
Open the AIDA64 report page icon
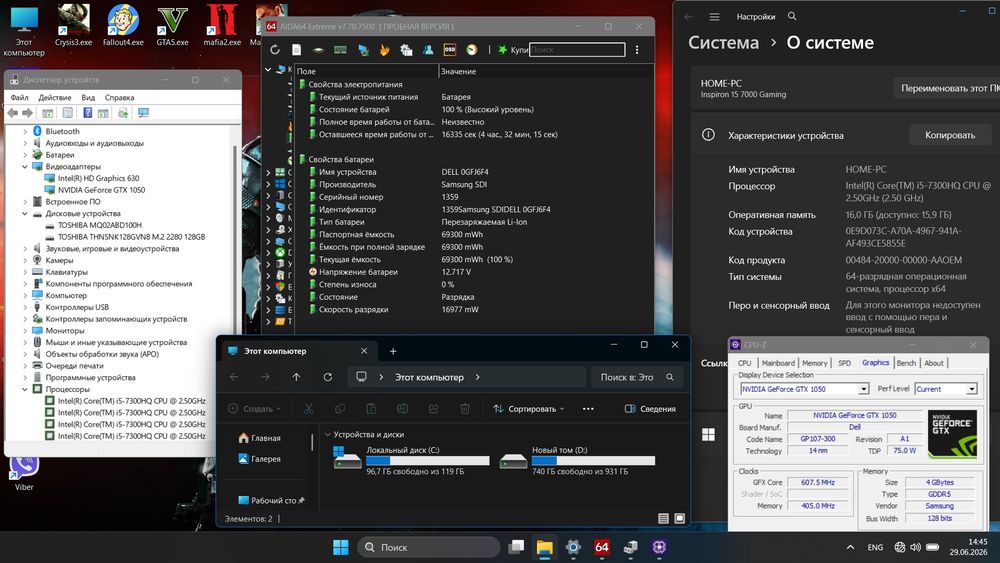pyautogui.click(x=297, y=50)
